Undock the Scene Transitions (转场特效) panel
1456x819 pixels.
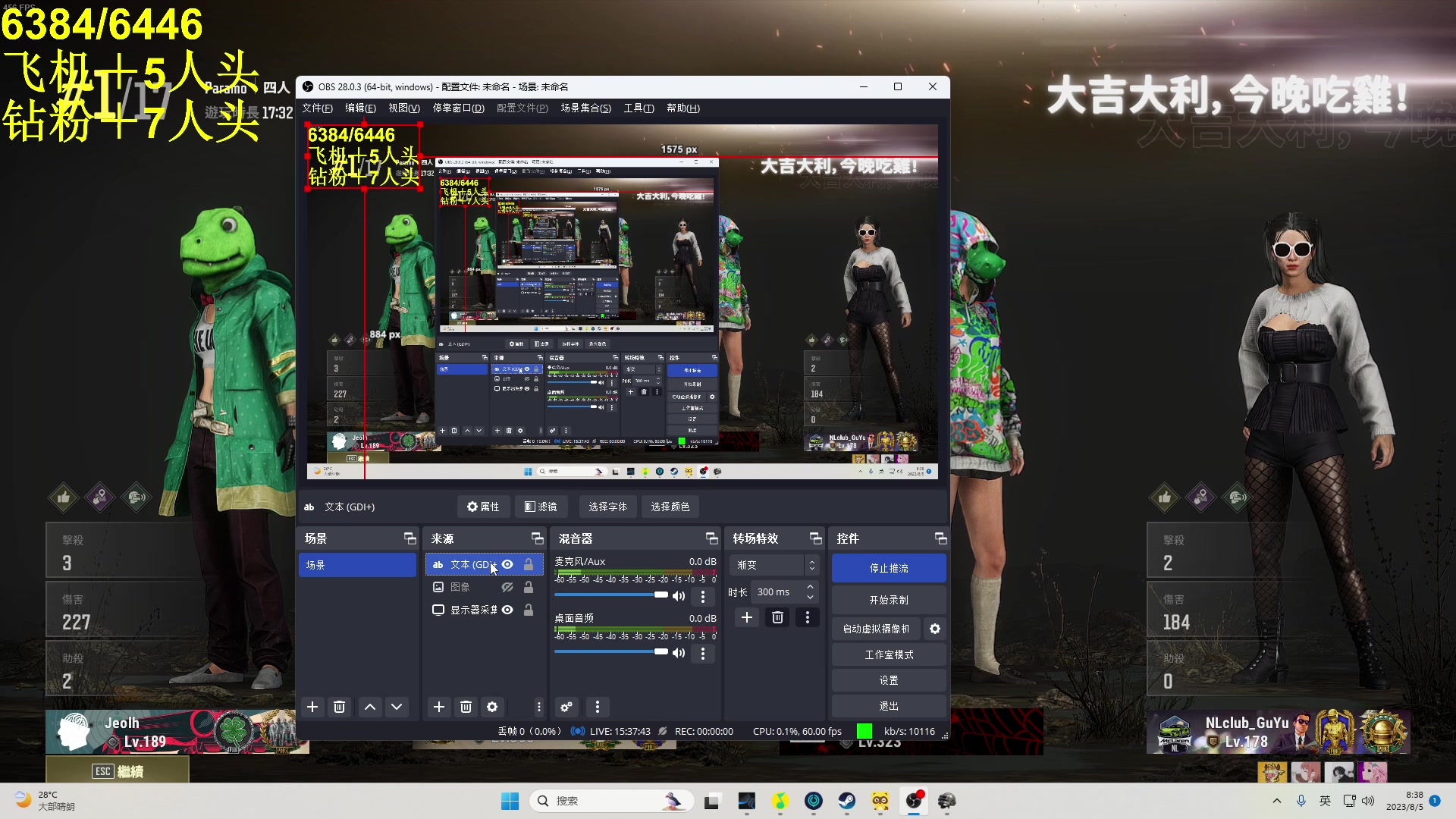pyautogui.click(x=815, y=538)
